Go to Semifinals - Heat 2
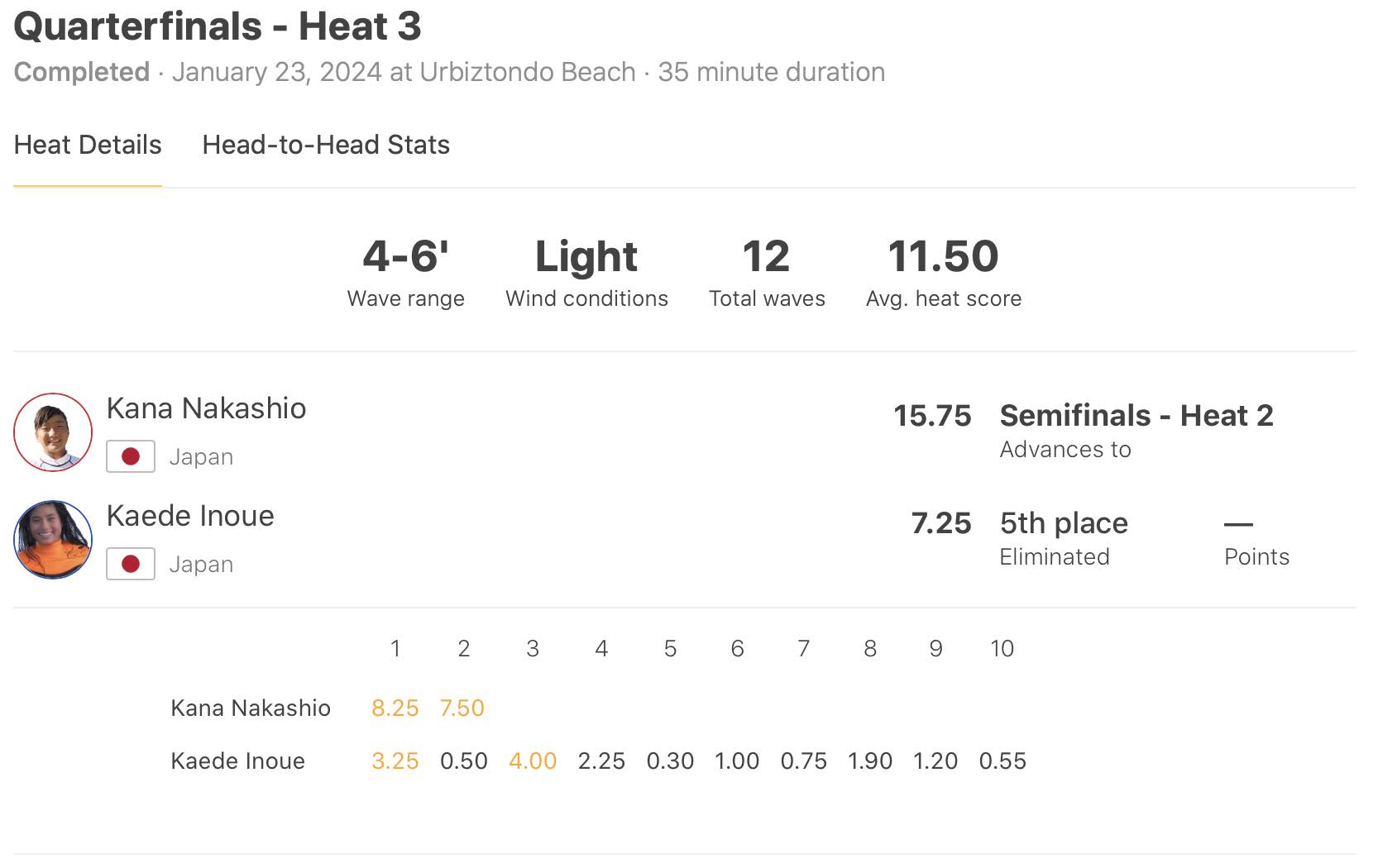Image resolution: width=1378 pixels, height=868 pixels. coord(1136,415)
